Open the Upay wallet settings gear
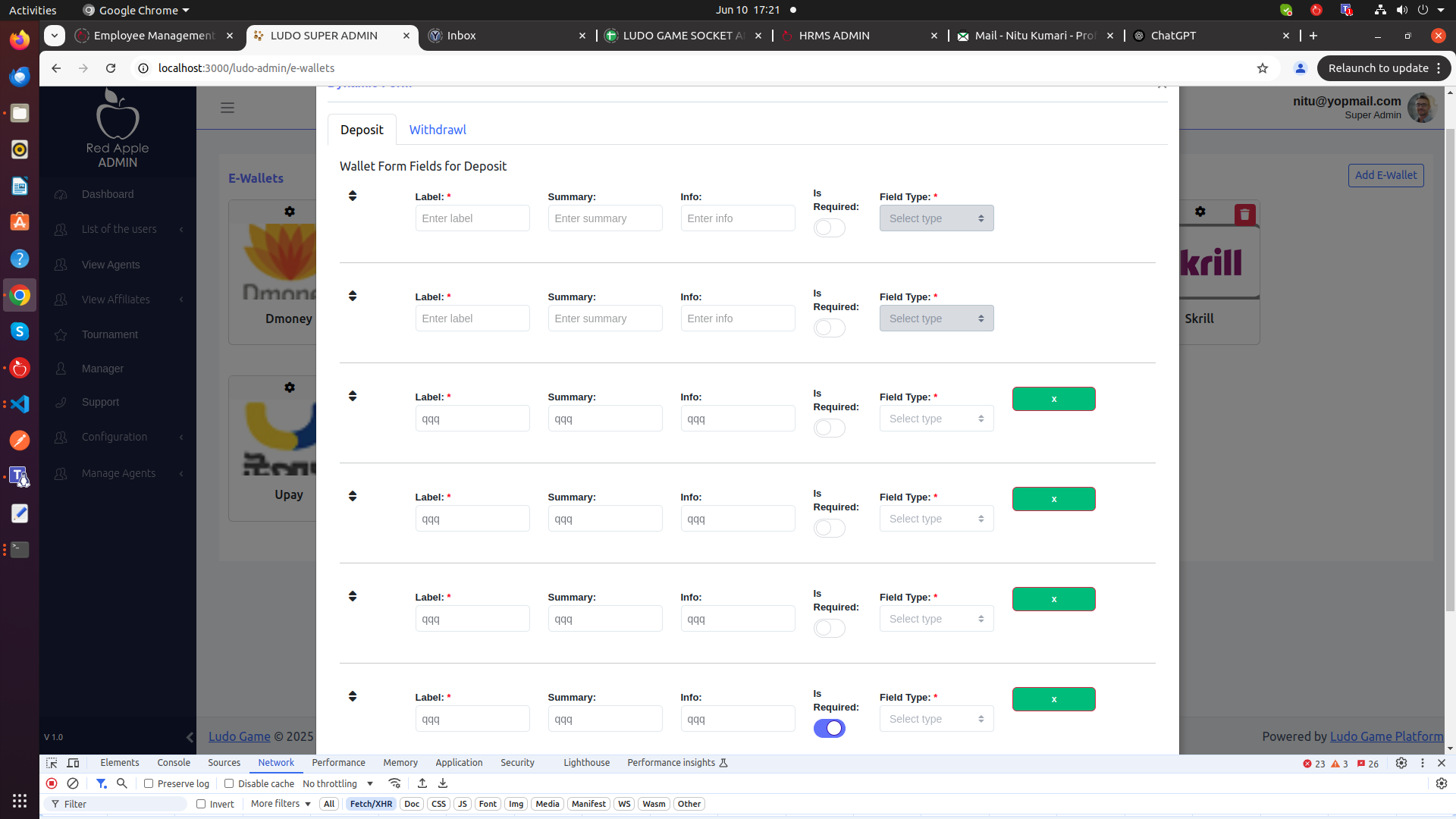 pos(290,388)
